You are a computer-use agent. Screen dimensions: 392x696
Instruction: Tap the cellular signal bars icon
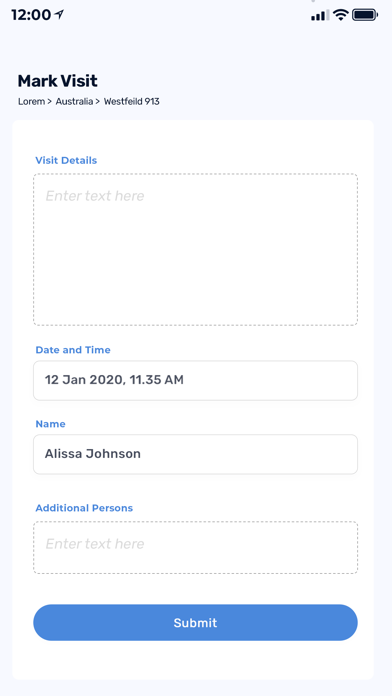pos(320,15)
